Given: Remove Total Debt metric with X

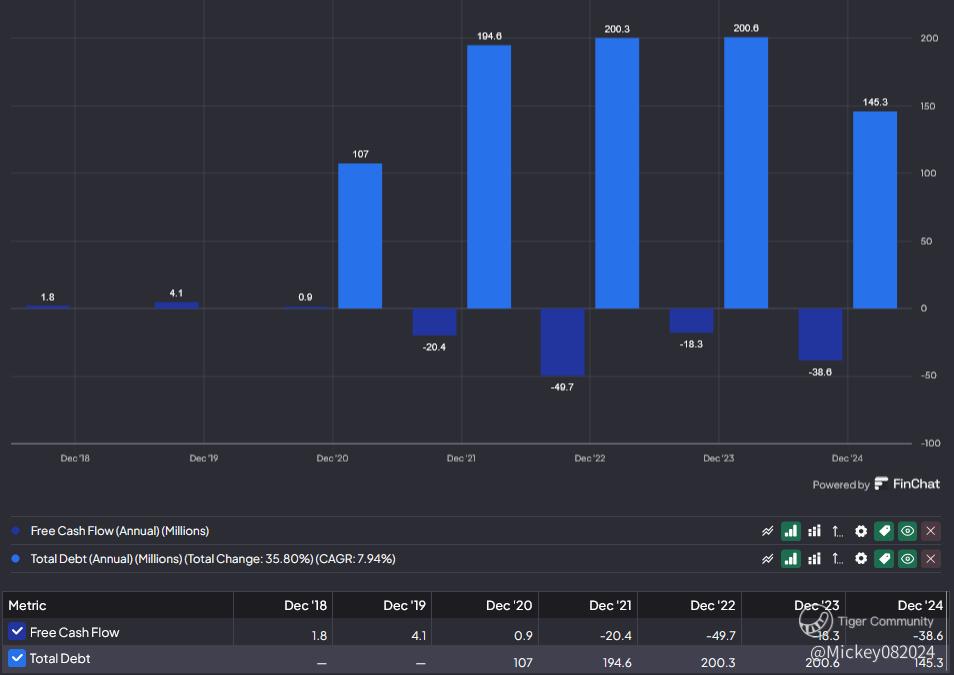Looking at the screenshot, I should pyautogui.click(x=930, y=559).
